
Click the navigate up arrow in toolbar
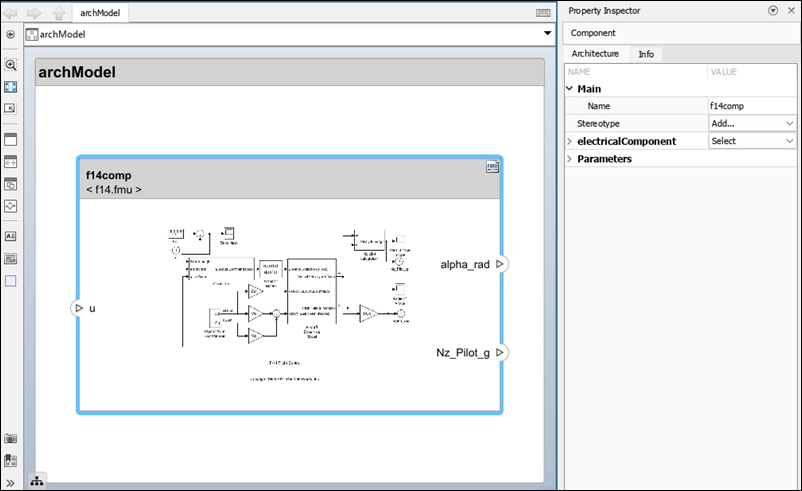(58, 13)
